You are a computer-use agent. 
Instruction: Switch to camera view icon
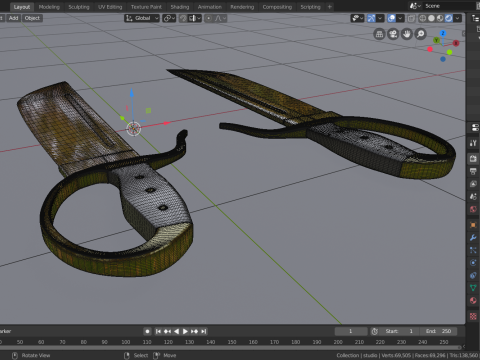pyautogui.click(x=393, y=34)
